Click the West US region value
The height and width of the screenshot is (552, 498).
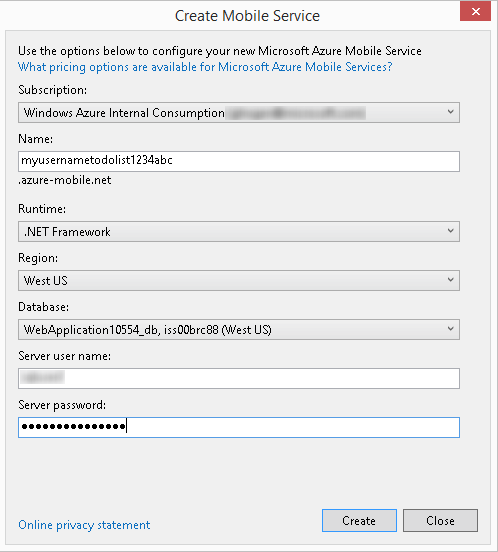(x=45, y=281)
